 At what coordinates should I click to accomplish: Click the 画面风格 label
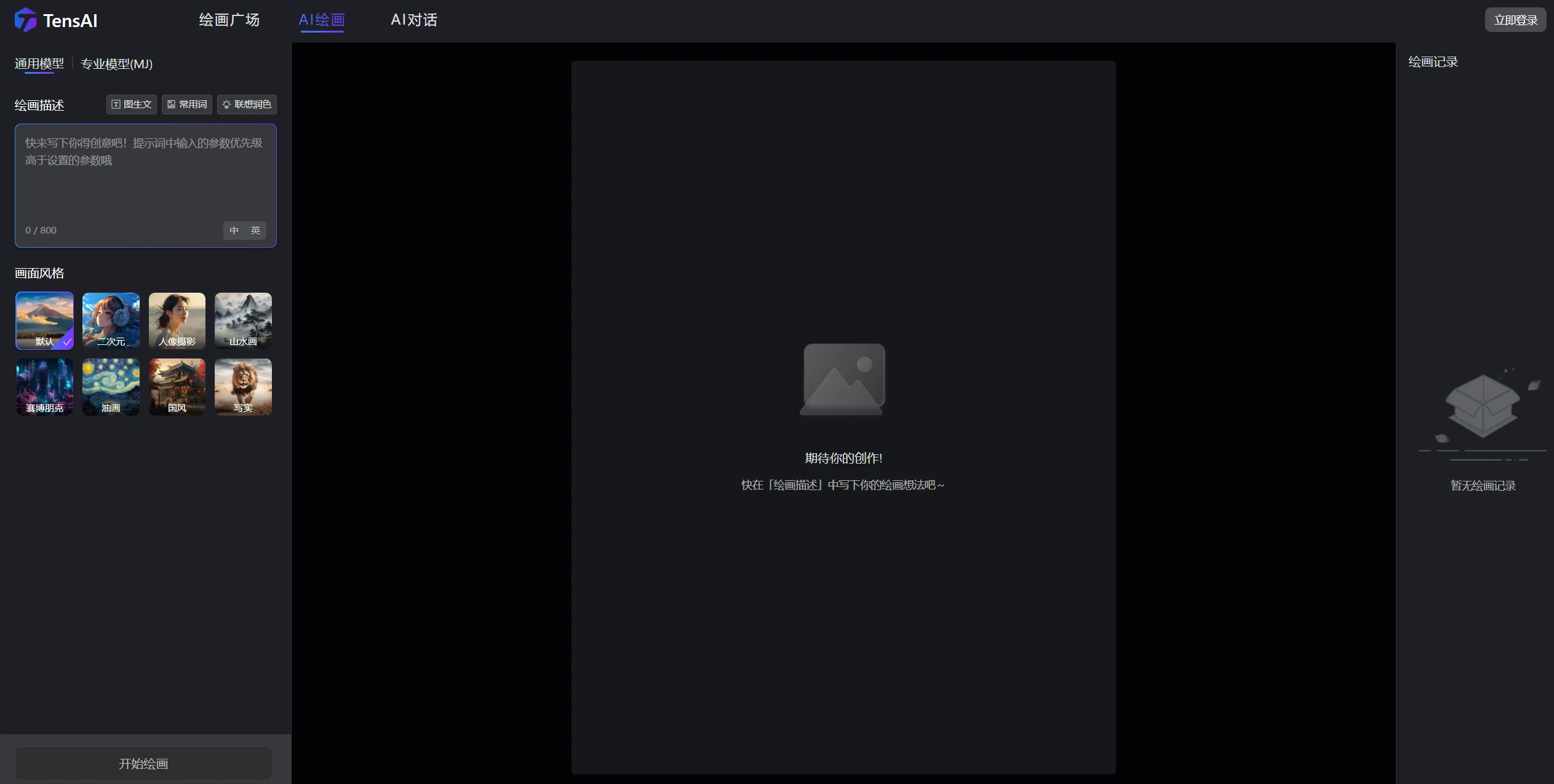[39, 273]
